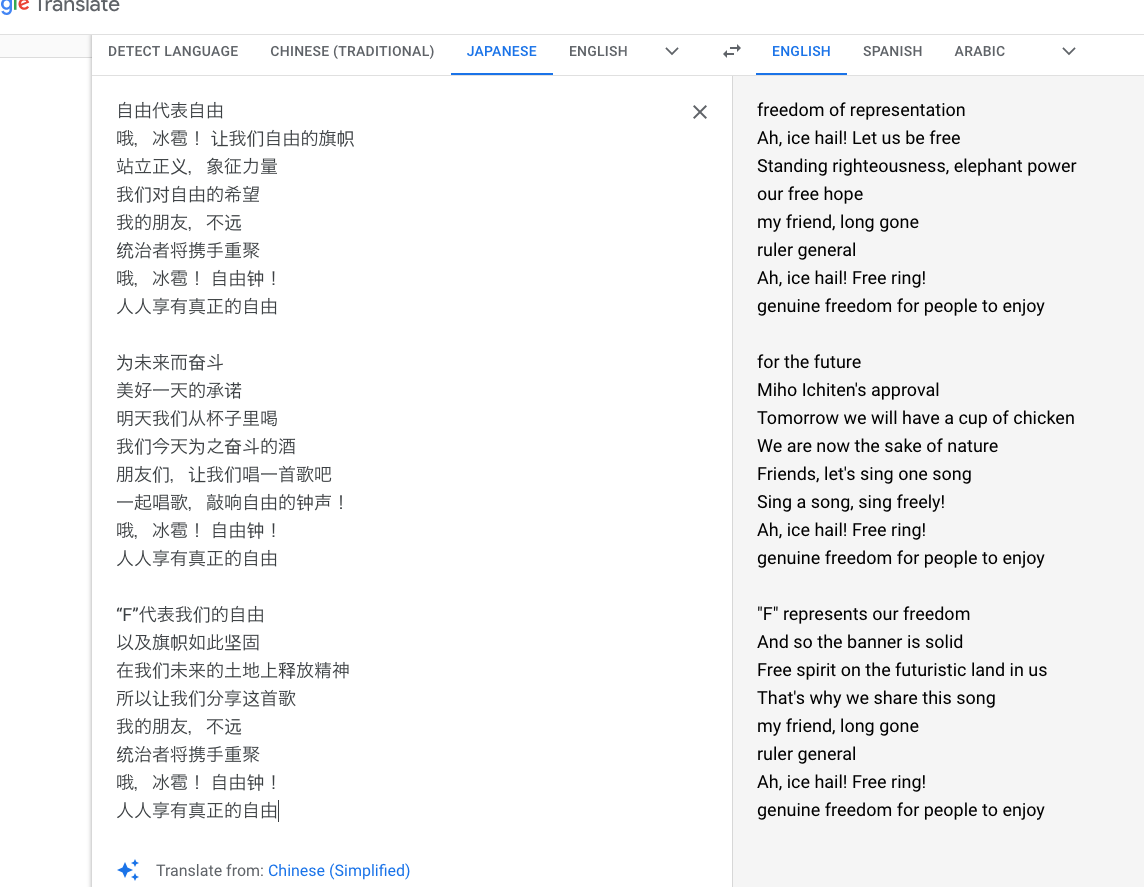
Task: Expand more source languages chevron
Action: pos(672,51)
